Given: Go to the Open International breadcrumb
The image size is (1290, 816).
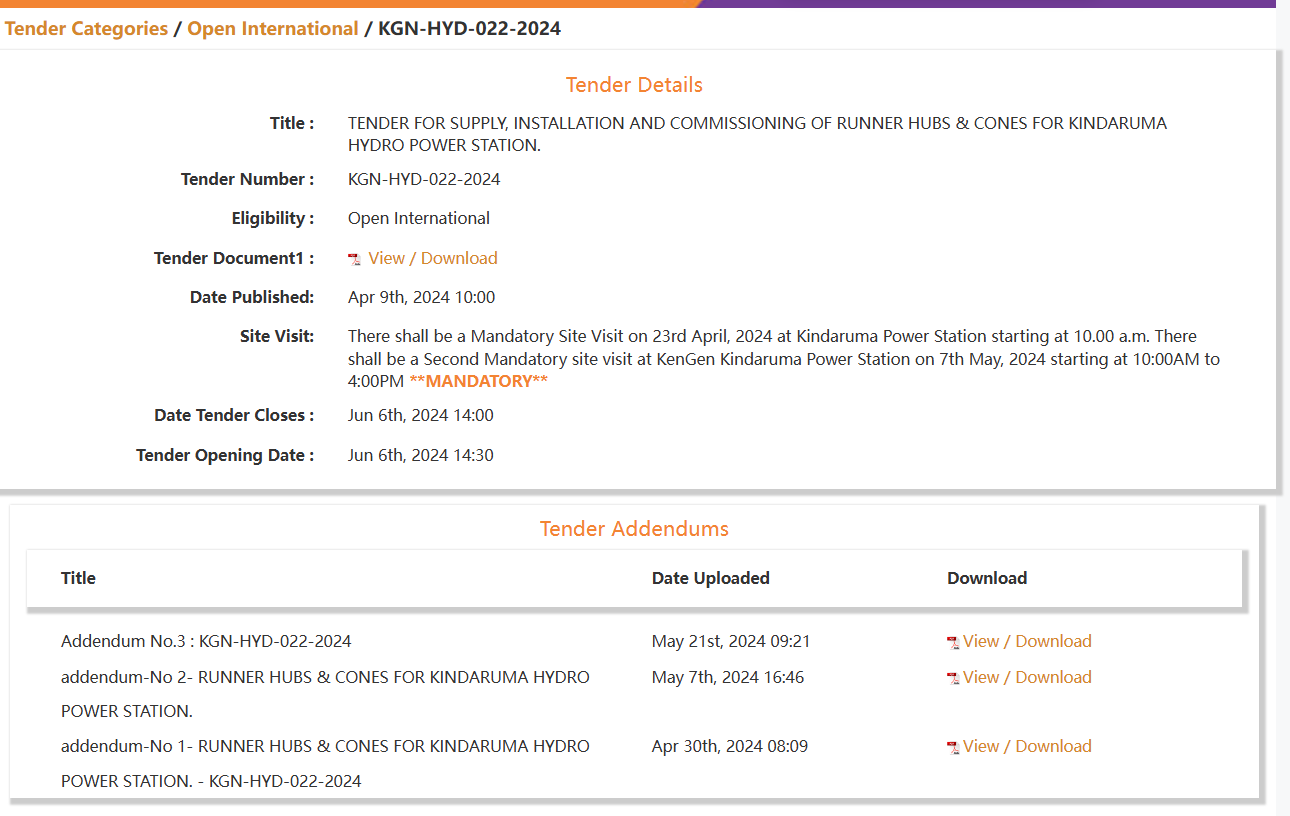Looking at the screenshot, I should pyautogui.click(x=273, y=29).
